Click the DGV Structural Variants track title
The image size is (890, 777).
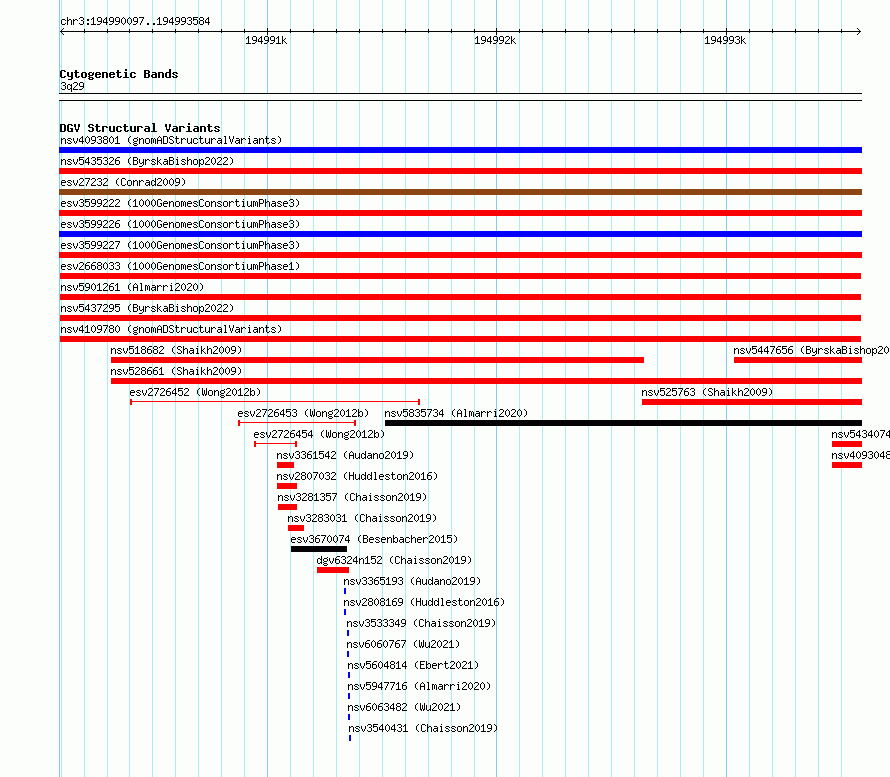140,128
